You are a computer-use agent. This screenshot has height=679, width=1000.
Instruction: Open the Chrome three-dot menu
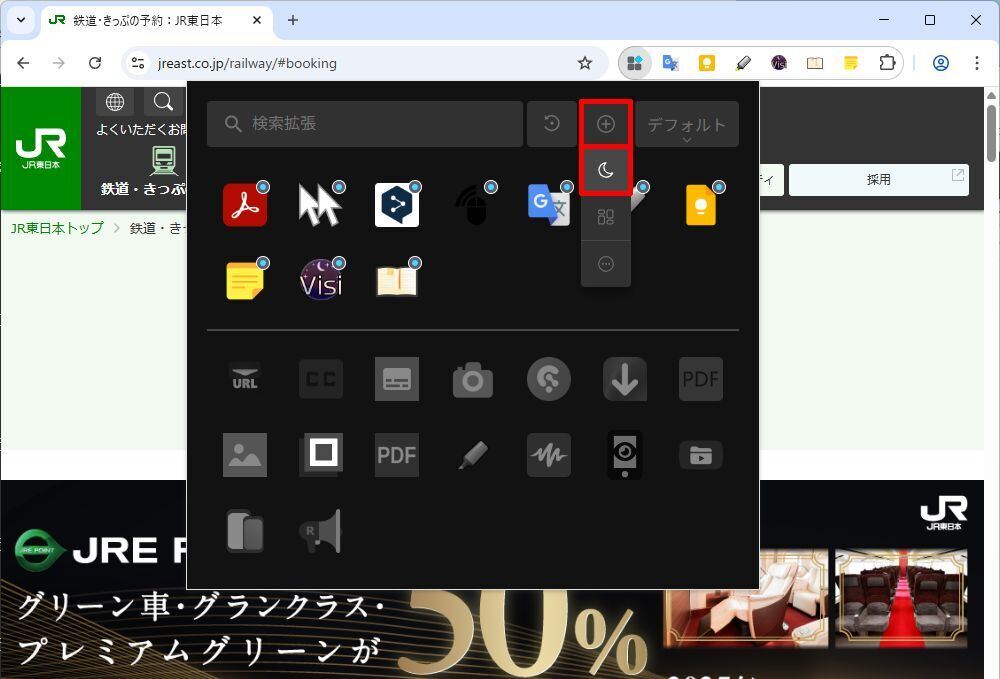976,63
